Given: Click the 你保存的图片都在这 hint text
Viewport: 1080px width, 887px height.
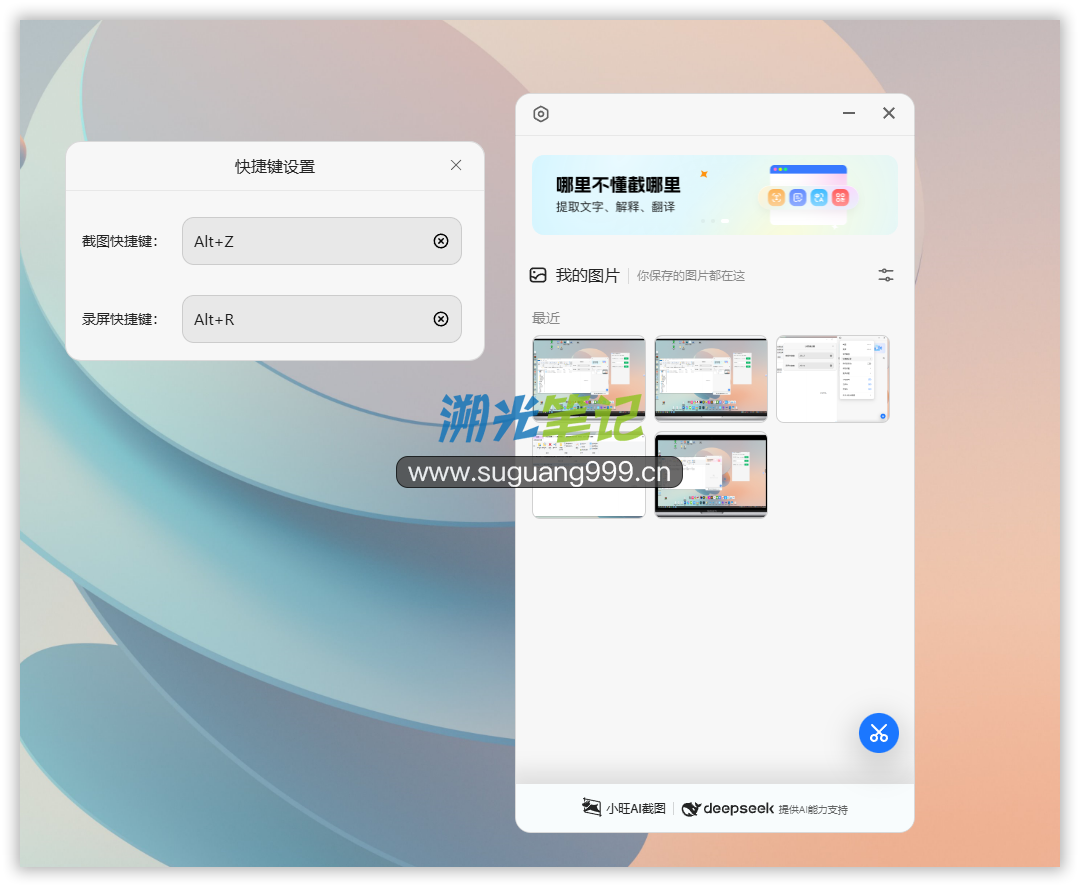Looking at the screenshot, I should point(691,275).
